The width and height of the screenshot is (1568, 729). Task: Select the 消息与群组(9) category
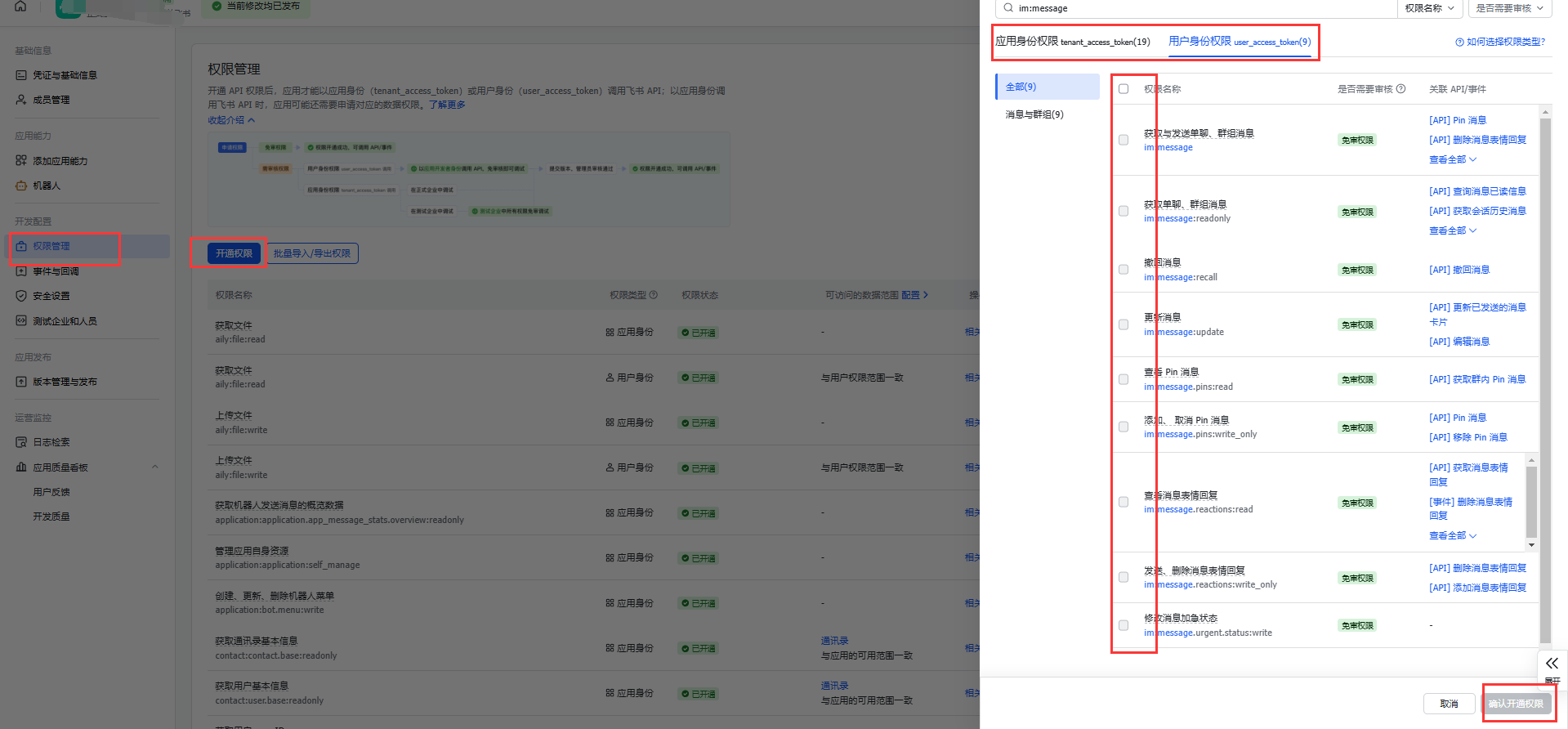(x=1034, y=114)
